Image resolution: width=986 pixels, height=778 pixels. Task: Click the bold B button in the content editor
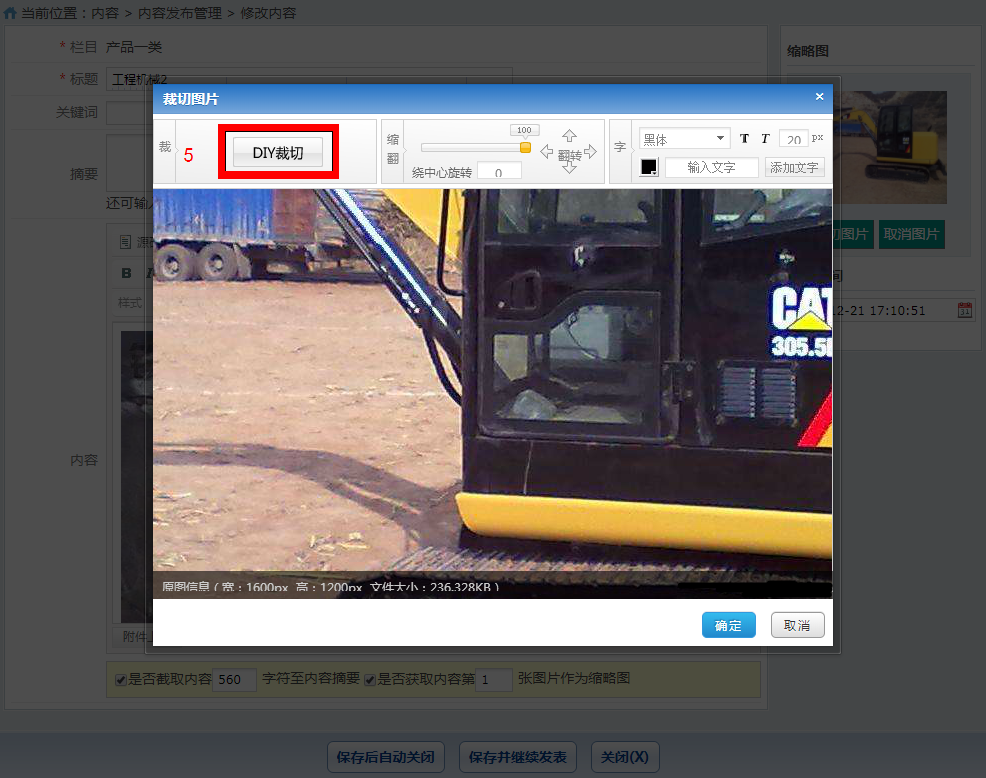(x=126, y=273)
